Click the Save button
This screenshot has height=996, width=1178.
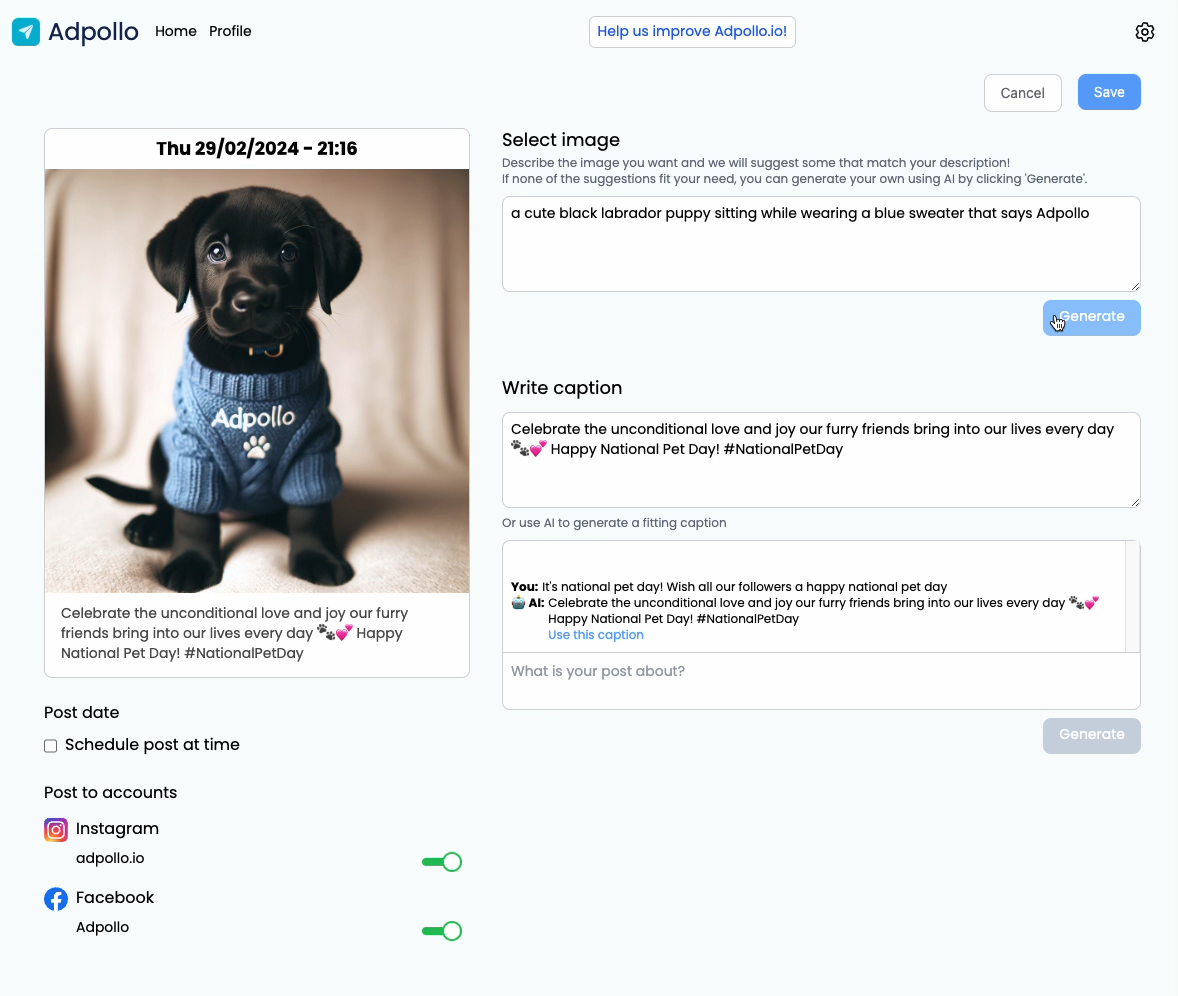(x=1109, y=92)
